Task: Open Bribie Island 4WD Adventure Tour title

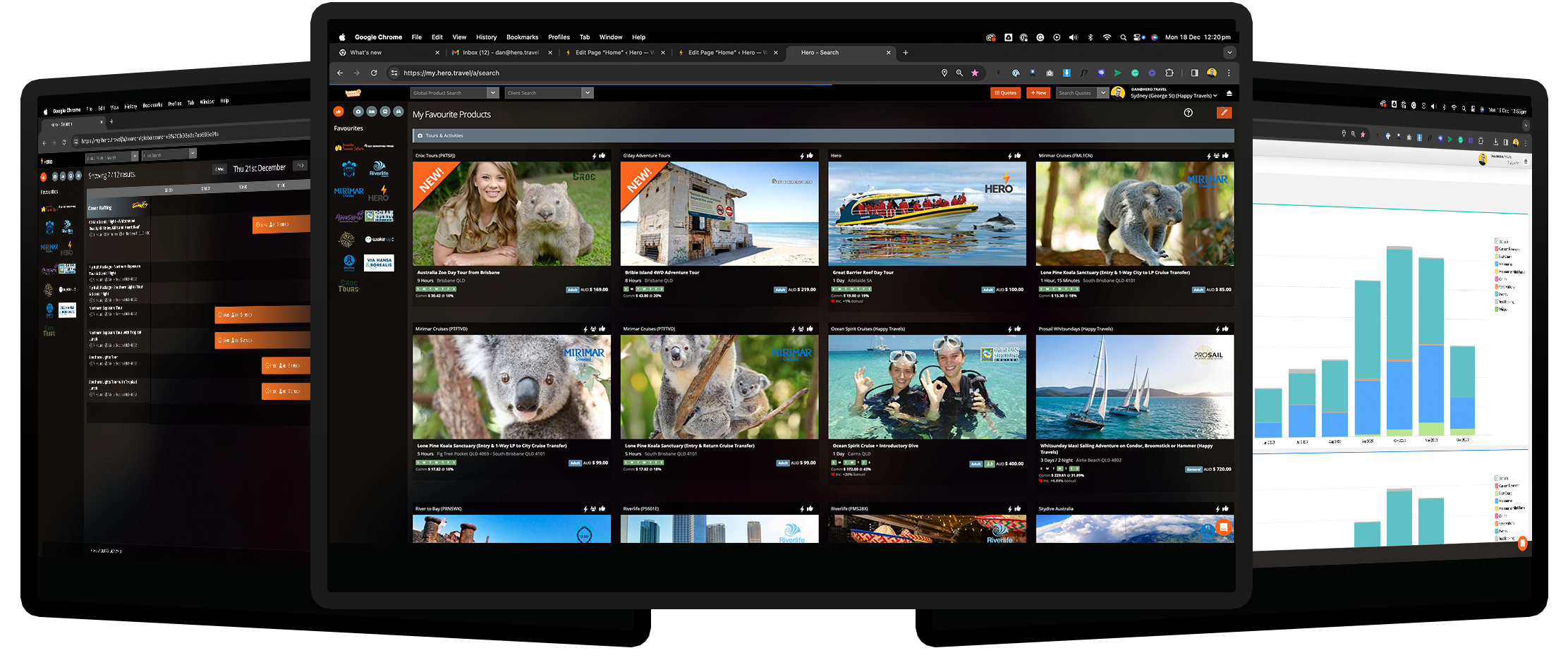Action: [x=662, y=272]
